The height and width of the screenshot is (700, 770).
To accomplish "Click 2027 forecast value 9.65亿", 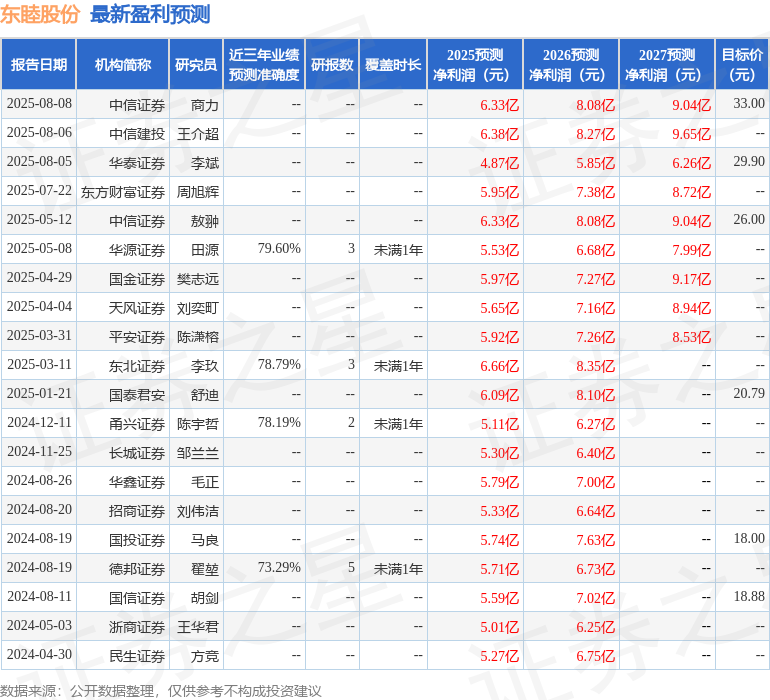I will 691,134.
